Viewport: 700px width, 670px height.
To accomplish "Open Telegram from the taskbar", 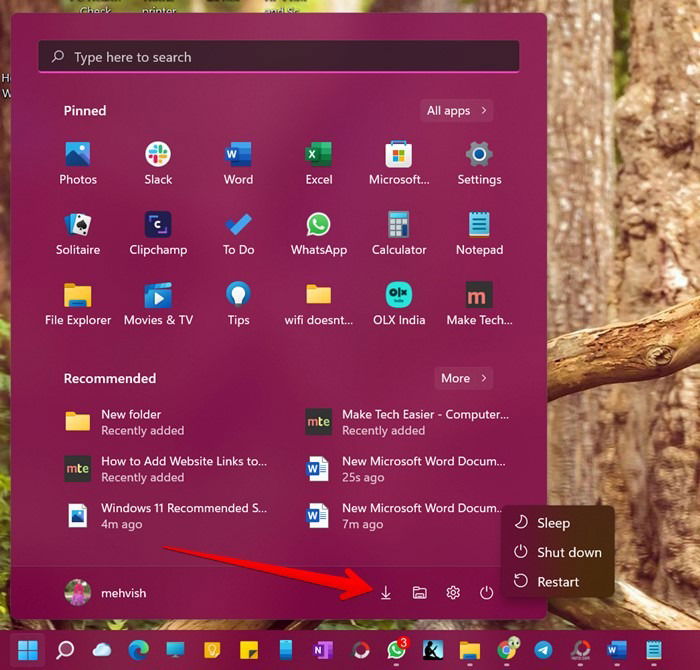I will coord(543,650).
